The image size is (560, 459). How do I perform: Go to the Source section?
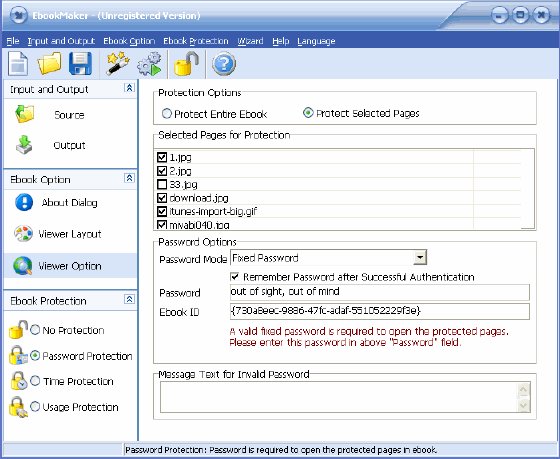pos(69,115)
